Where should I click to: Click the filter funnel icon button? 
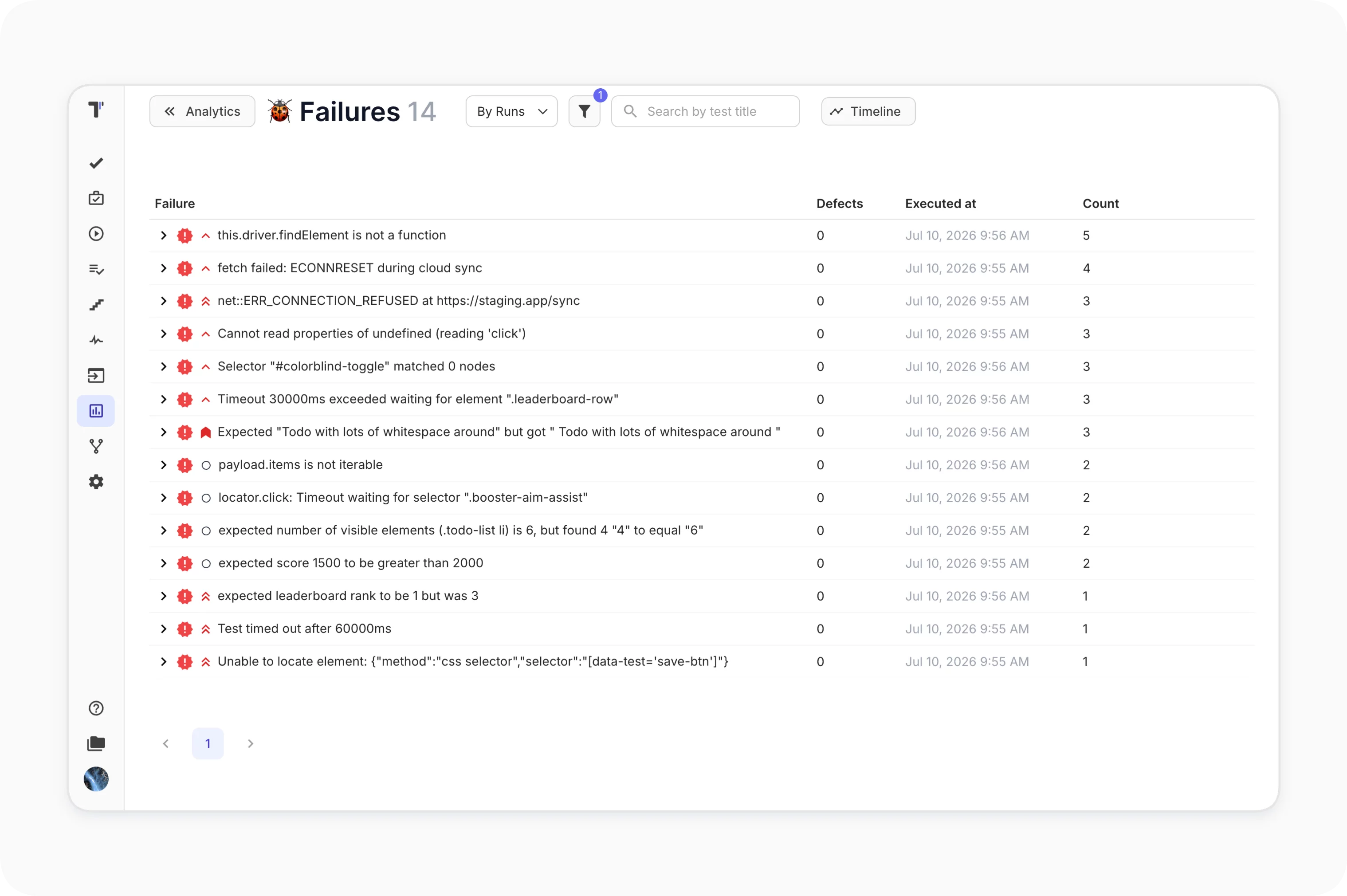click(x=585, y=111)
